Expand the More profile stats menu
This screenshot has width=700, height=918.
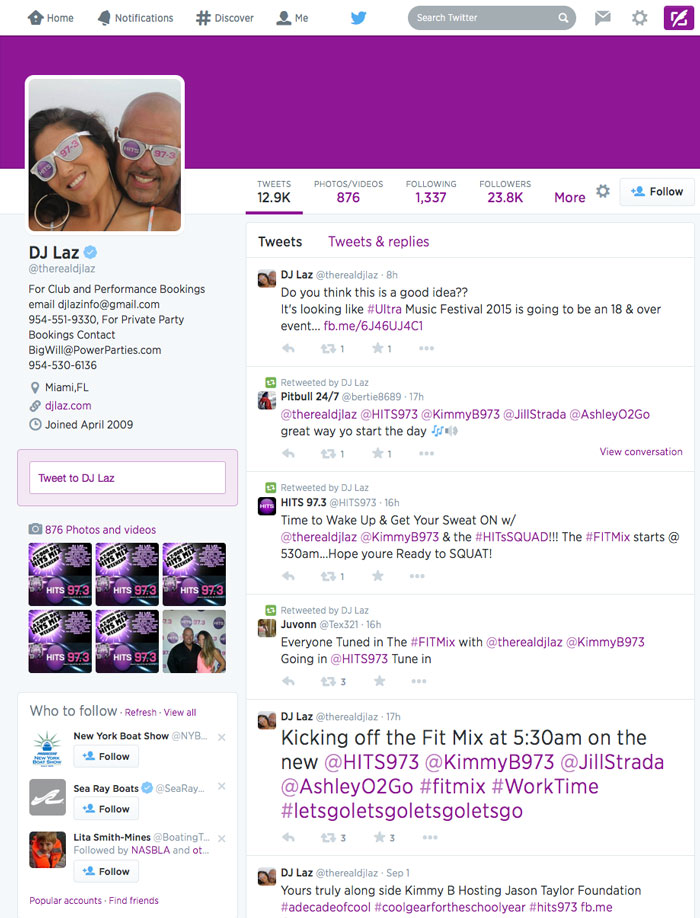coord(569,197)
